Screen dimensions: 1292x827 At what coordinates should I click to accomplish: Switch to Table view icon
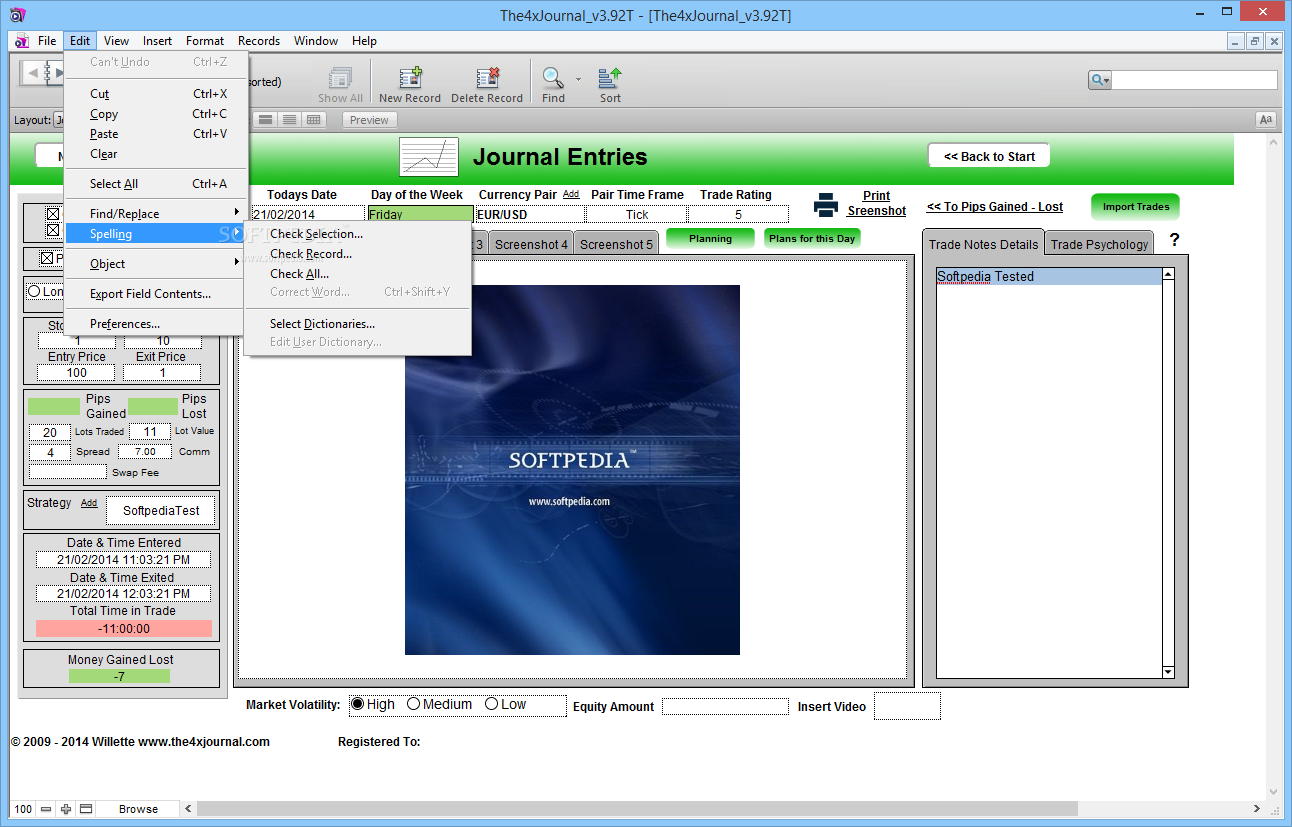click(314, 120)
